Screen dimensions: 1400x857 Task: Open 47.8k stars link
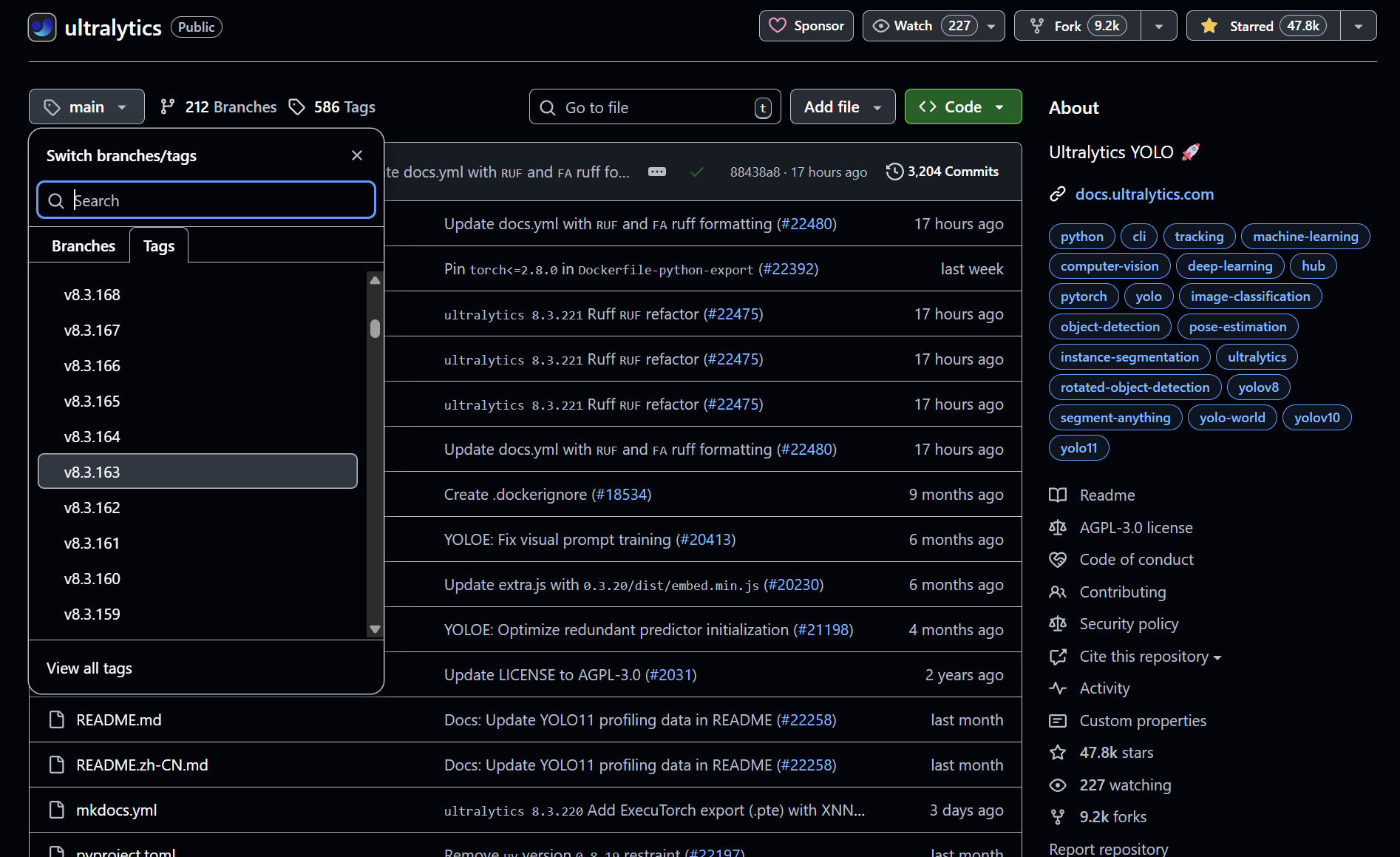pyautogui.click(x=1101, y=753)
